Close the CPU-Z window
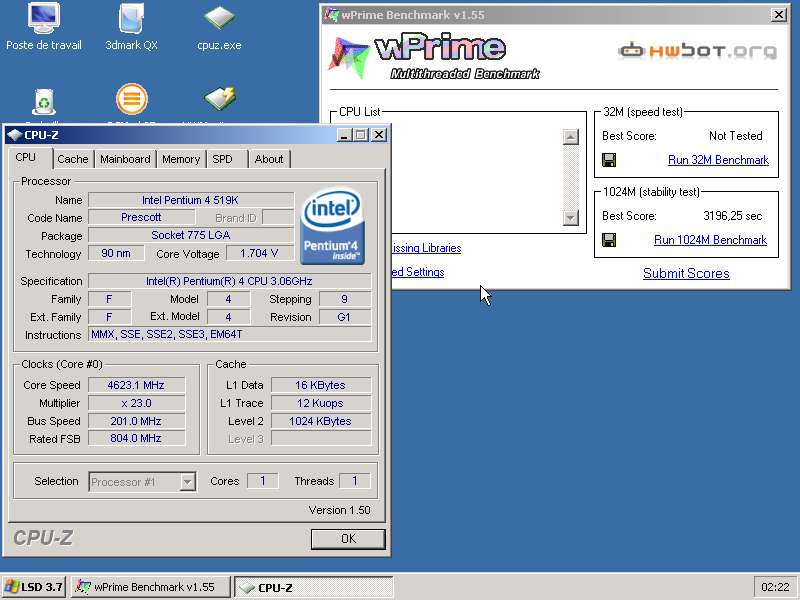 click(379, 135)
